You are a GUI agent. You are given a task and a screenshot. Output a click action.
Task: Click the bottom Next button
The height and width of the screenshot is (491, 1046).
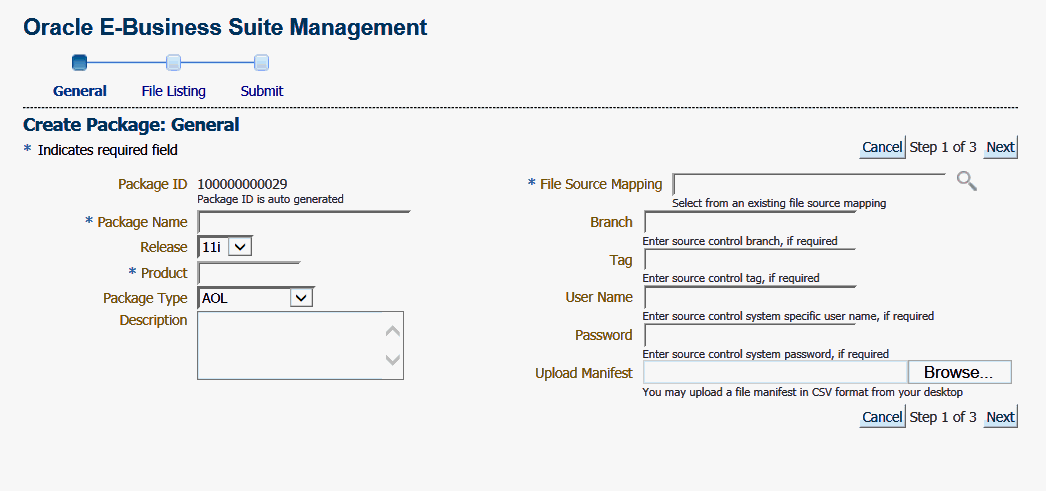click(1000, 417)
